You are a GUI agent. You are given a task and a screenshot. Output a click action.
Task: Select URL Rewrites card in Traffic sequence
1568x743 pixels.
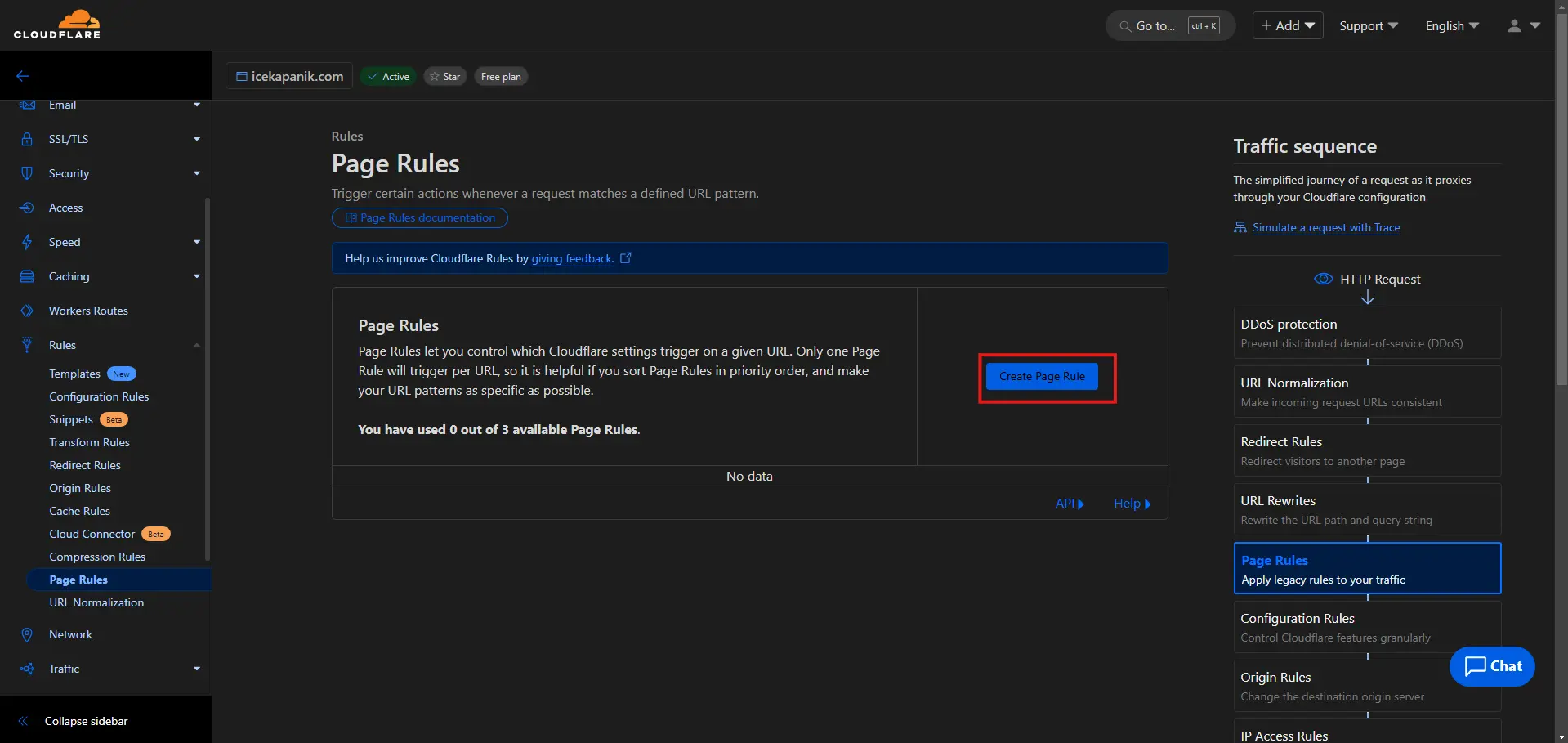pyautogui.click(x=1367, y=509)
